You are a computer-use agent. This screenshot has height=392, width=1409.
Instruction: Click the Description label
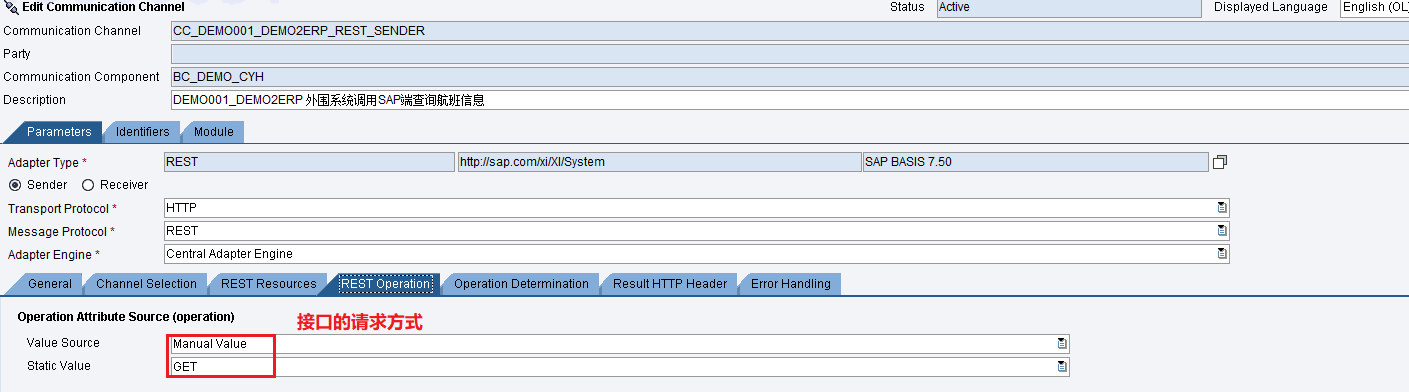click(35, 100)
